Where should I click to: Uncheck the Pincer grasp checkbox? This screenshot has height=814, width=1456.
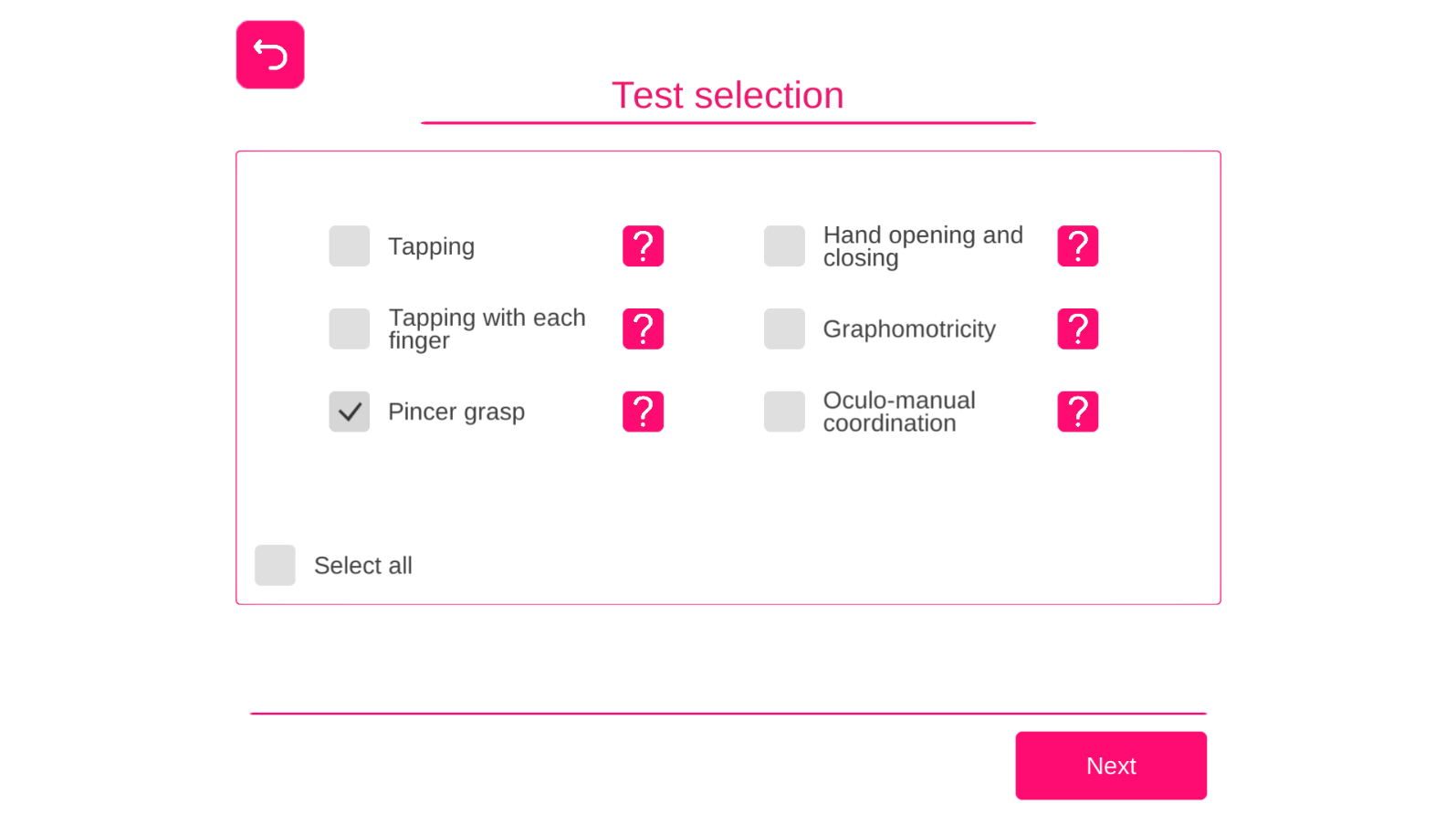(x=350, y=412)
